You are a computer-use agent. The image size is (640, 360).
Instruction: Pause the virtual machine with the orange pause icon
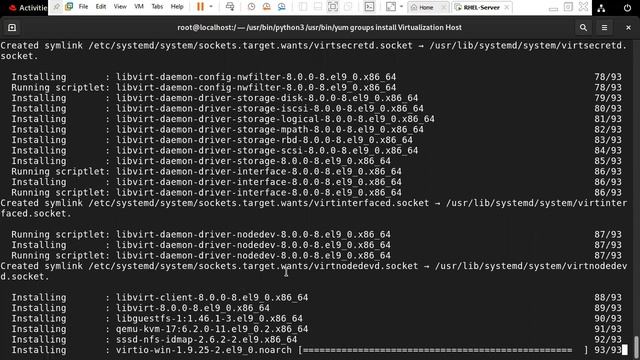[200, 7]
